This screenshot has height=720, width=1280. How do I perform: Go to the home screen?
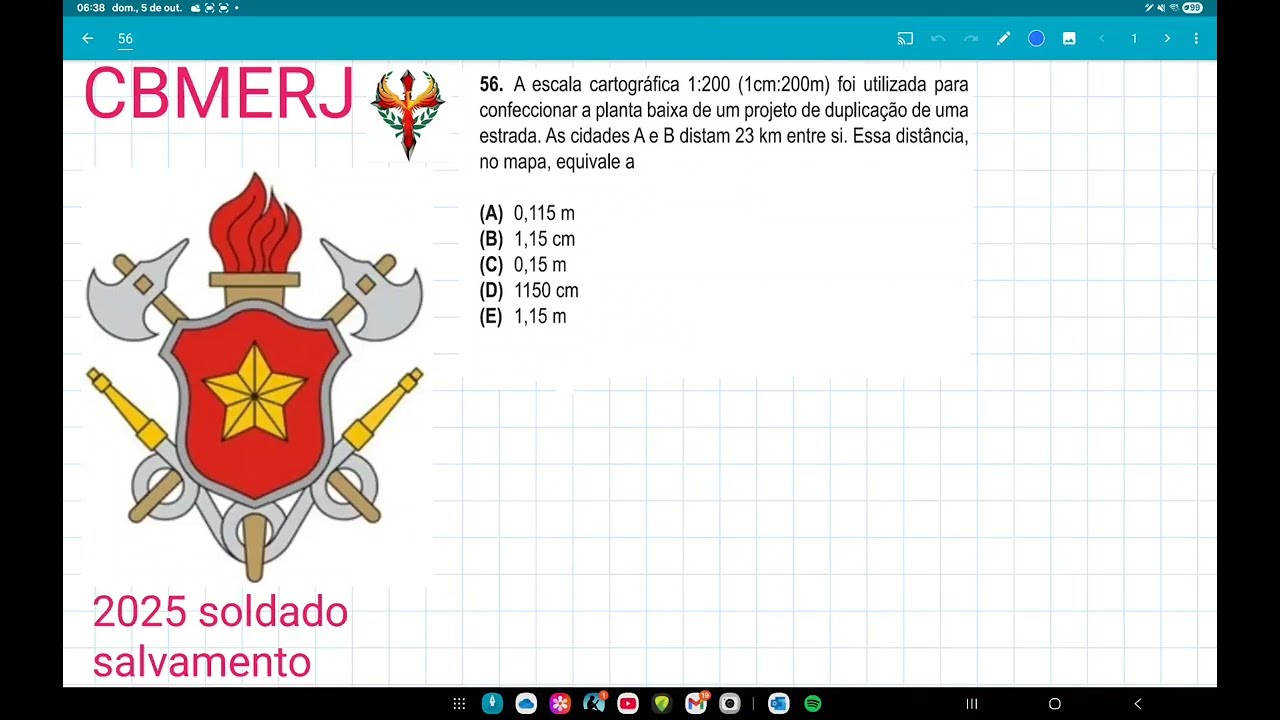pyautogui.click(x=1054, y=704)
